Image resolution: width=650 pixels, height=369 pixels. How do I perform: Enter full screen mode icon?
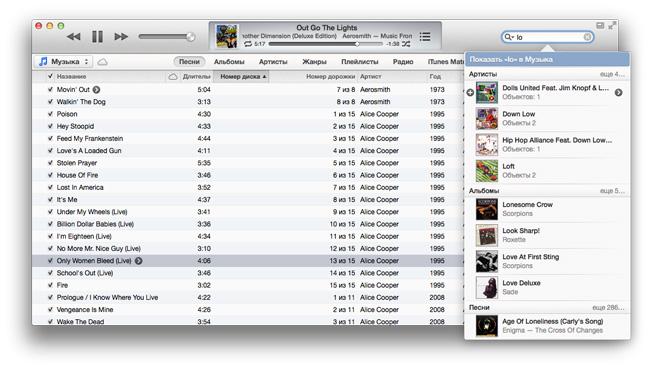(612, 26)
